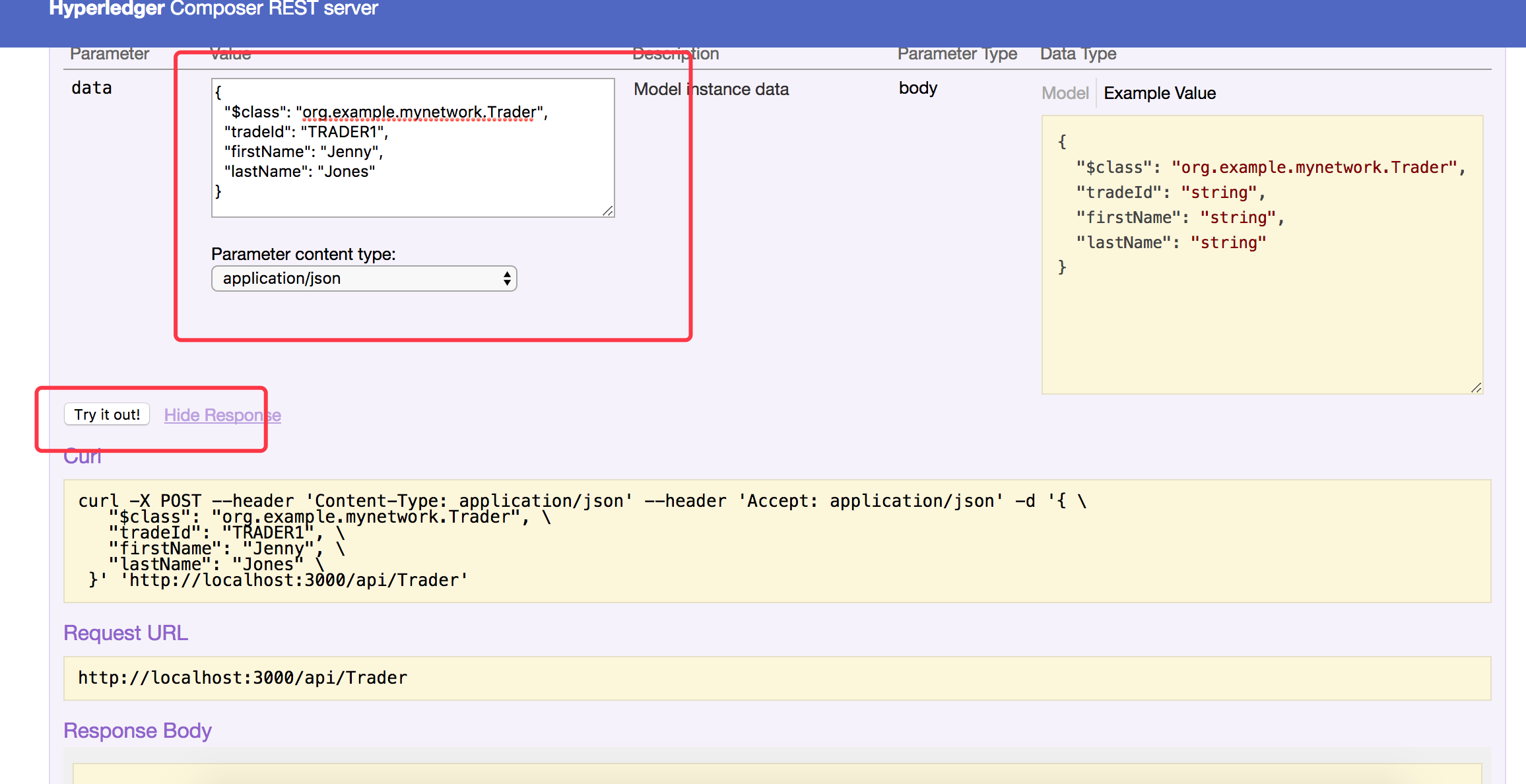Click the Hide Response link
The width and height of the screenshot is (1526, 784).
[222, 415]
